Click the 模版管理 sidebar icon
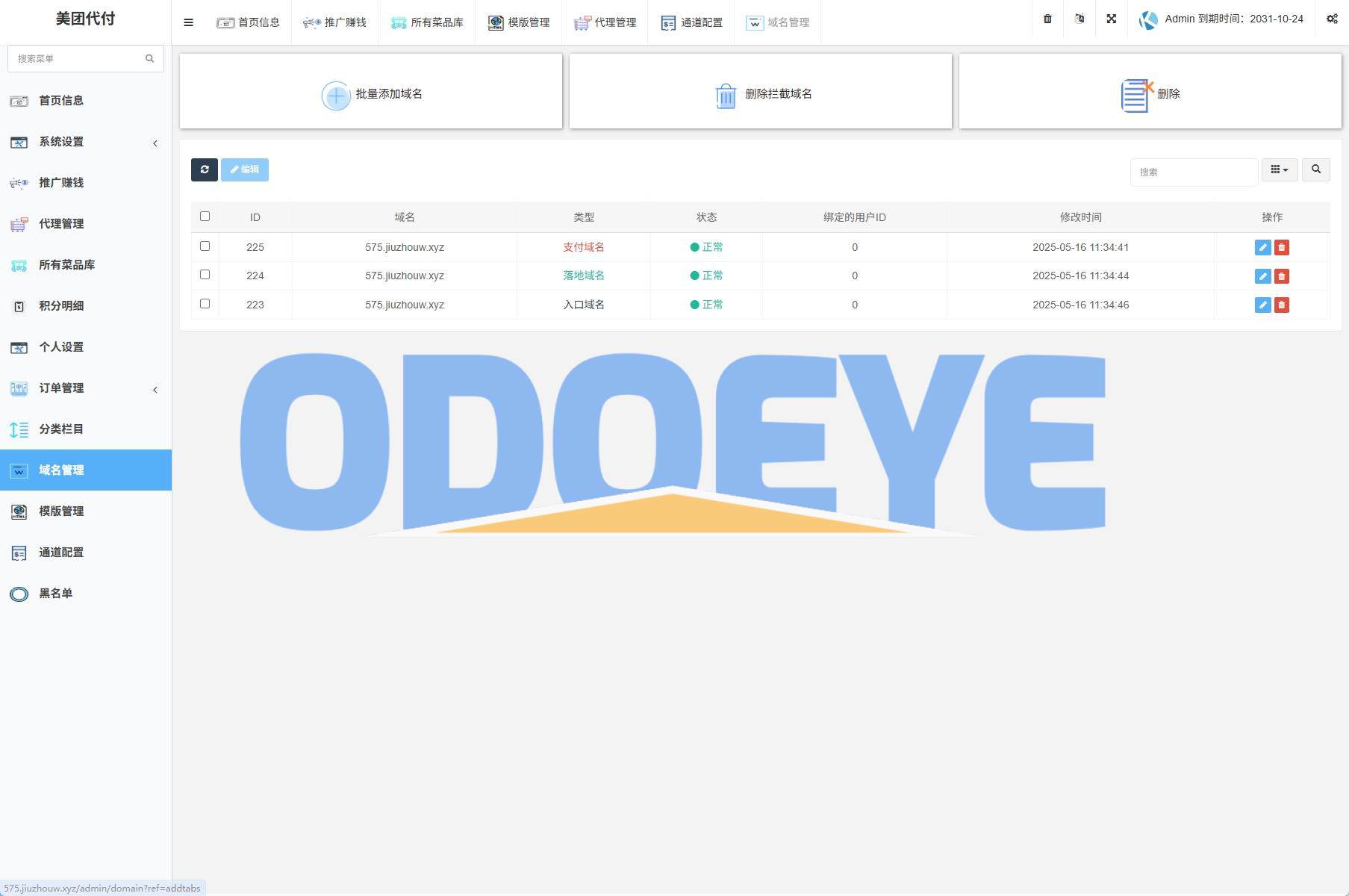Image resolution: width=1349 pixels, height=896 pixels. [x=19, y=511]
